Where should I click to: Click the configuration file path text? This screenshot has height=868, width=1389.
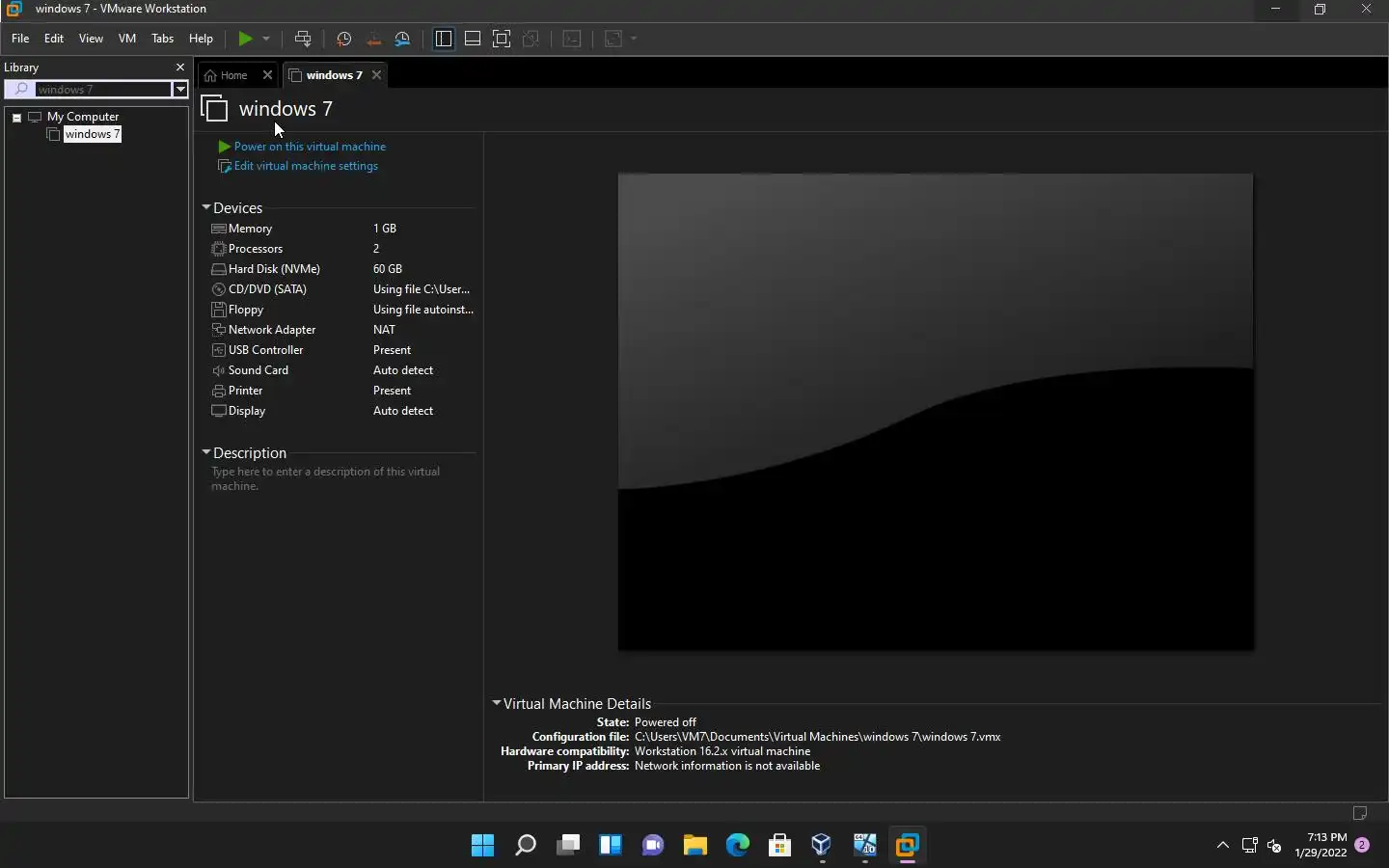[x=818, y=737]
